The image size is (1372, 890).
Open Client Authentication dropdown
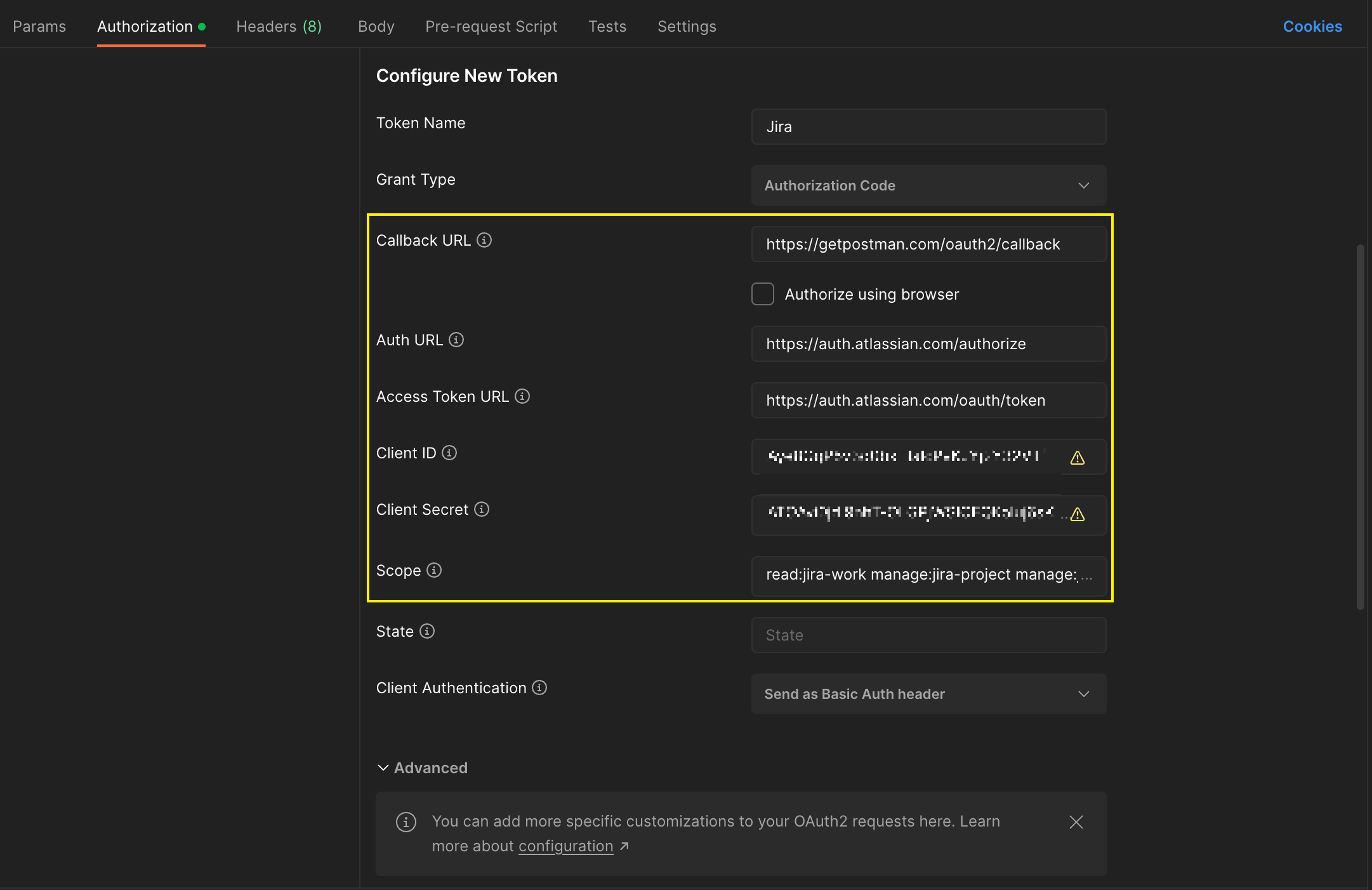(x=928, y=694)
